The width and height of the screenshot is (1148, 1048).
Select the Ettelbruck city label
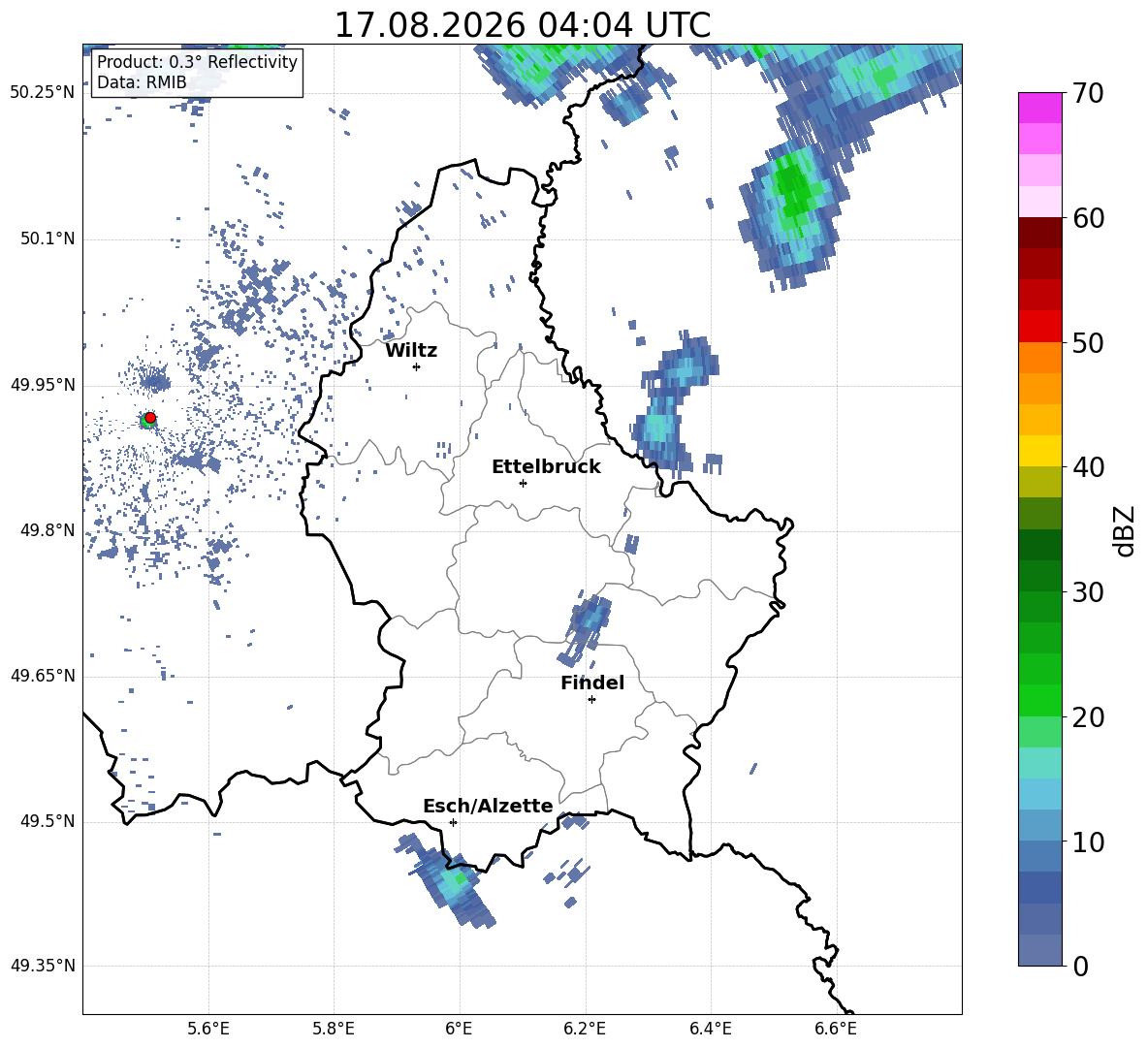coord(546,467)
